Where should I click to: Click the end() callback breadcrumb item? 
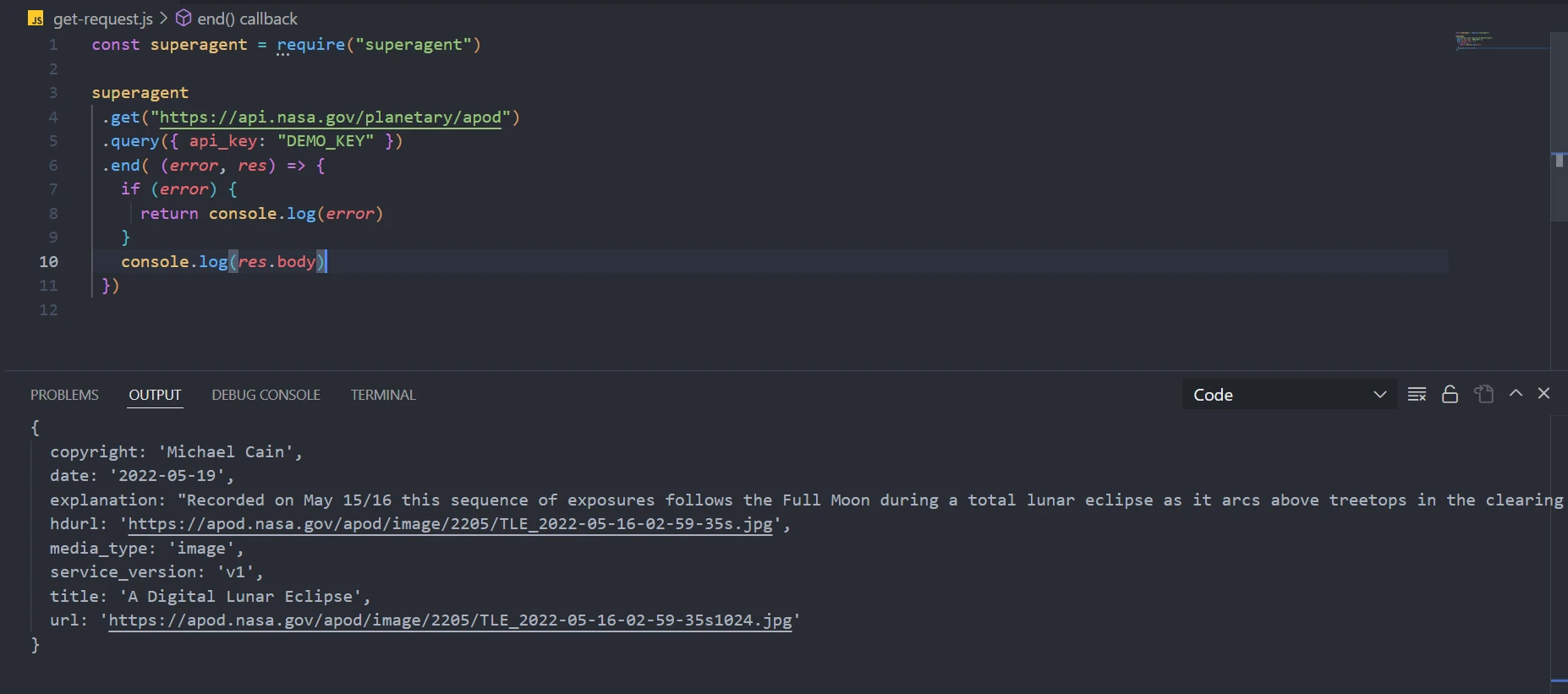pyautogui.click(x=247, y=19)
